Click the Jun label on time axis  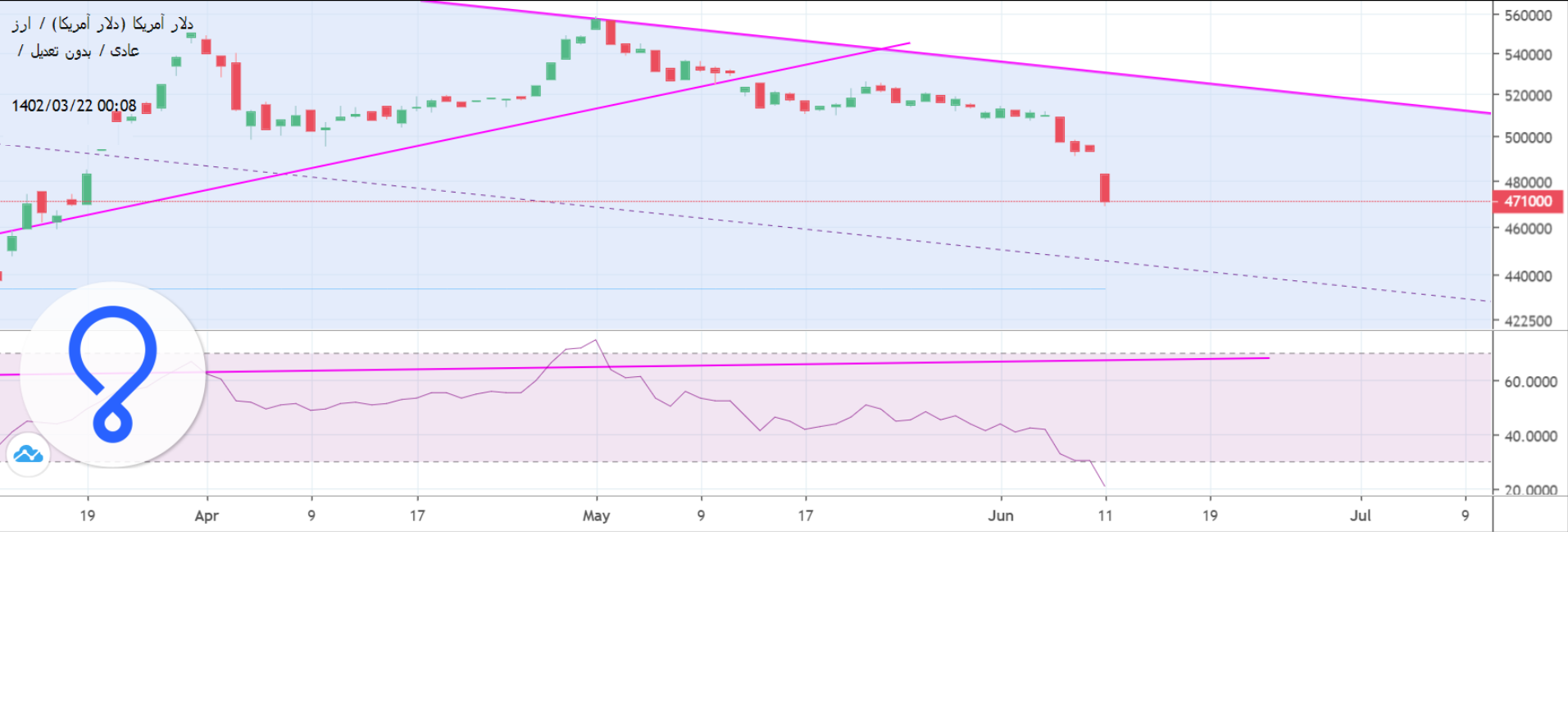pyautogui.click(x=1001, y=515)
